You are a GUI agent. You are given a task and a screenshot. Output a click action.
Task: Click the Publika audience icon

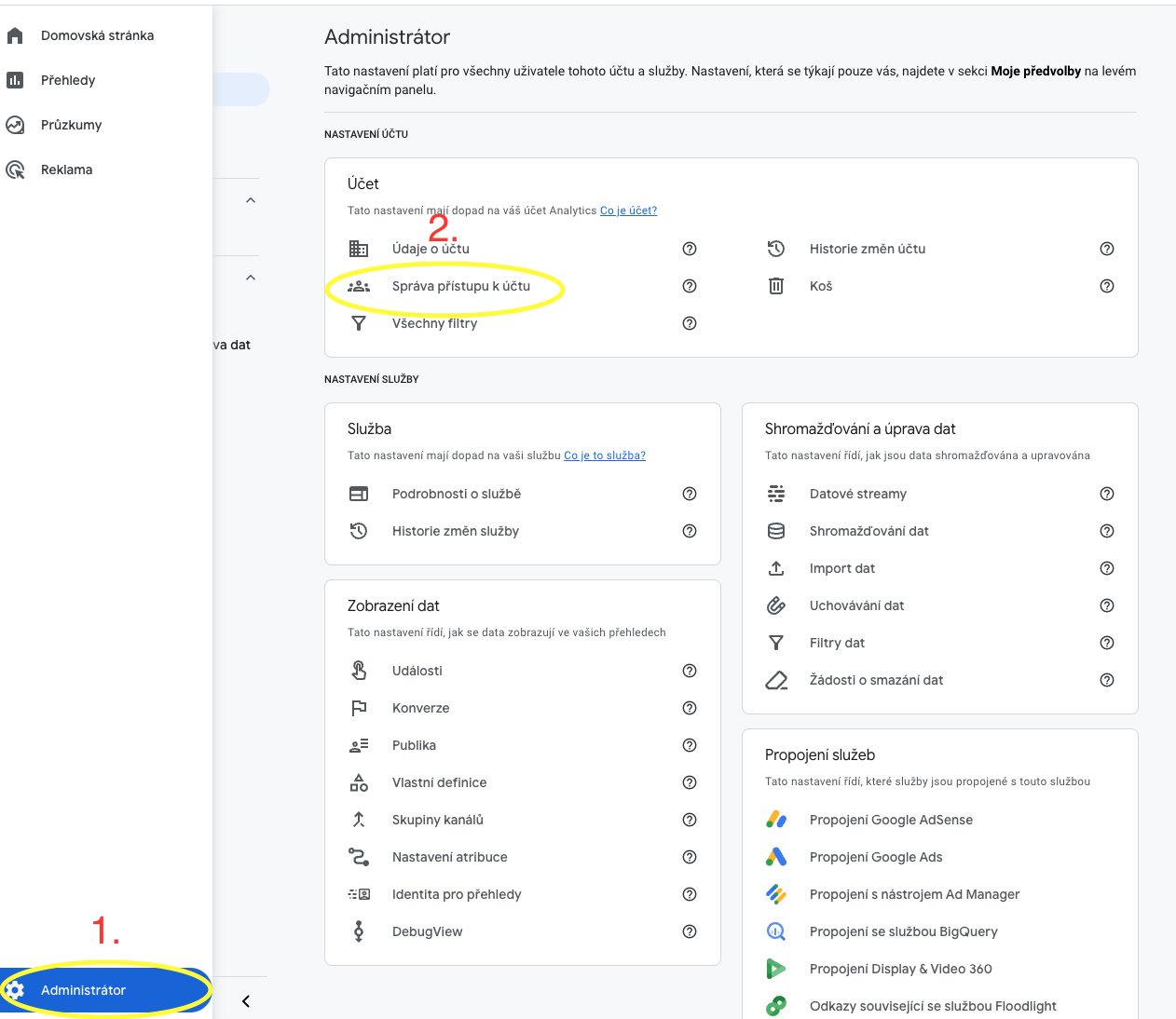359,745
